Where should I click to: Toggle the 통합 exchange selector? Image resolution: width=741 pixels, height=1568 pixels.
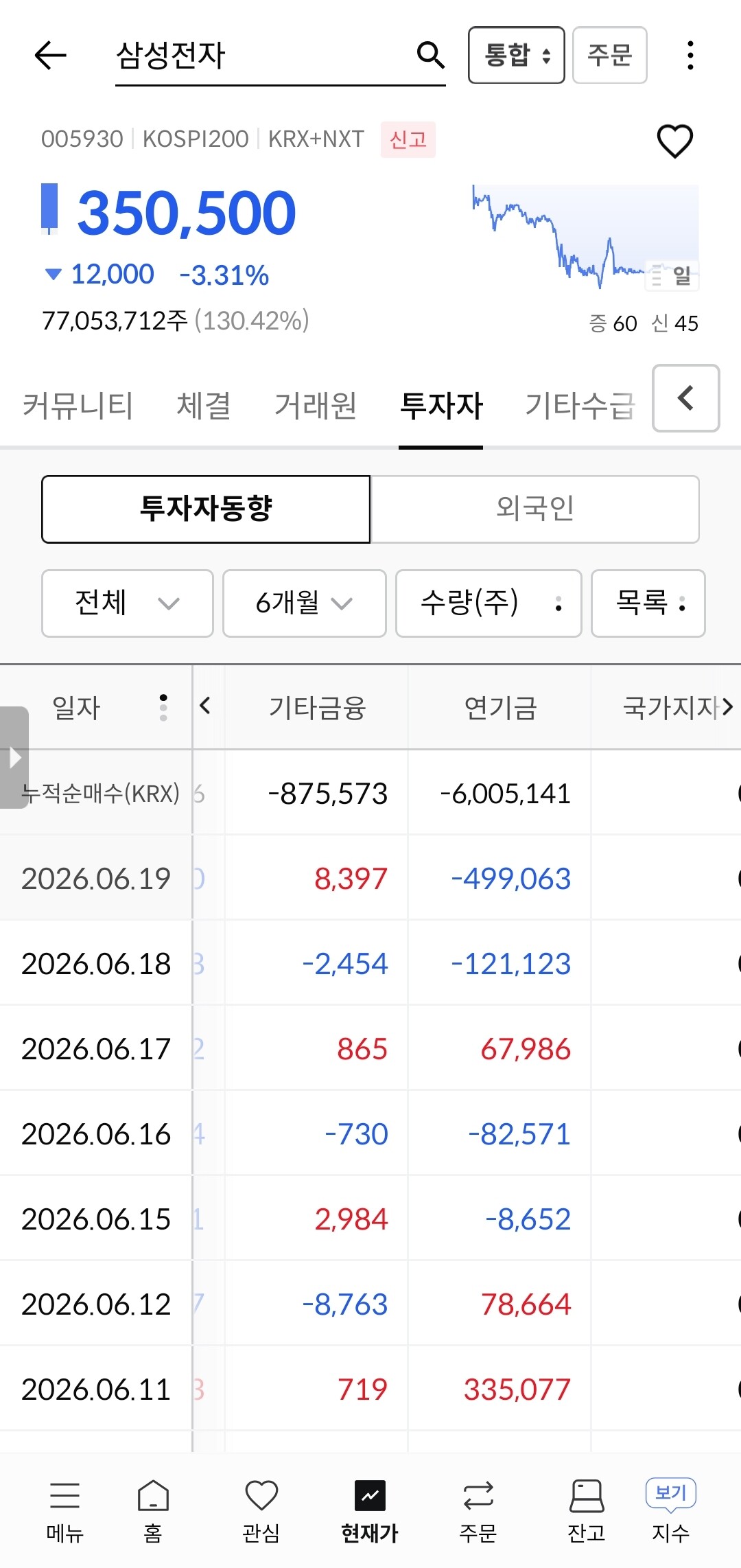pos(517,55)
